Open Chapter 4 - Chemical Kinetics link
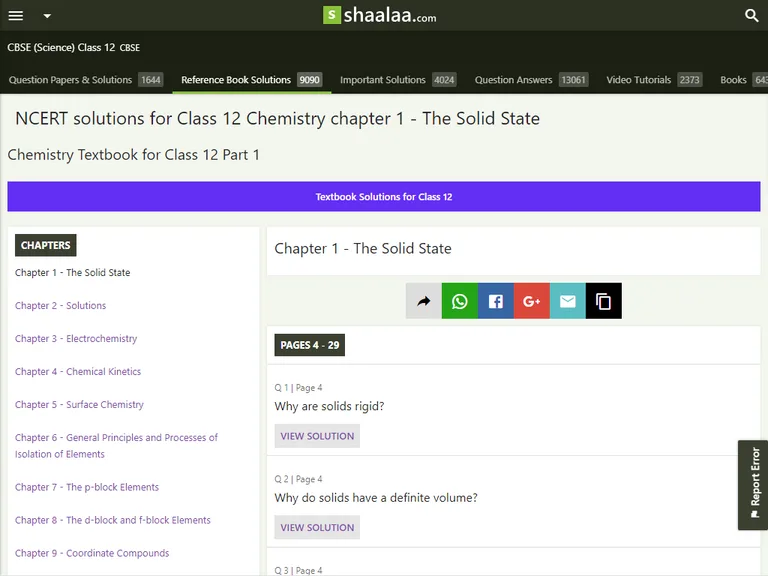The image size is (768, 576). 78,371
